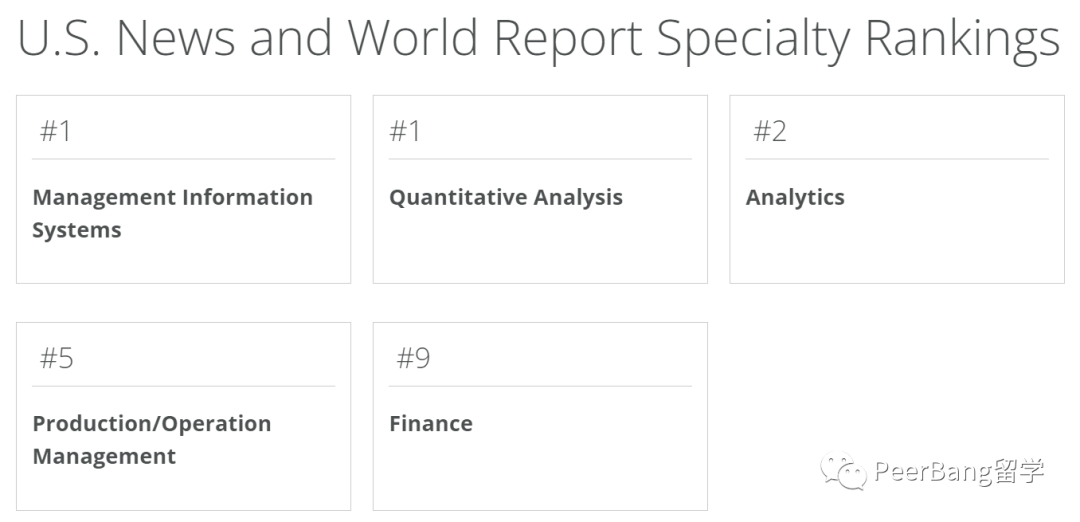The height and width of the screenshot is (522, 1080).
Task: Click the Production/Operation Management label text
Action: pos(152,440)
